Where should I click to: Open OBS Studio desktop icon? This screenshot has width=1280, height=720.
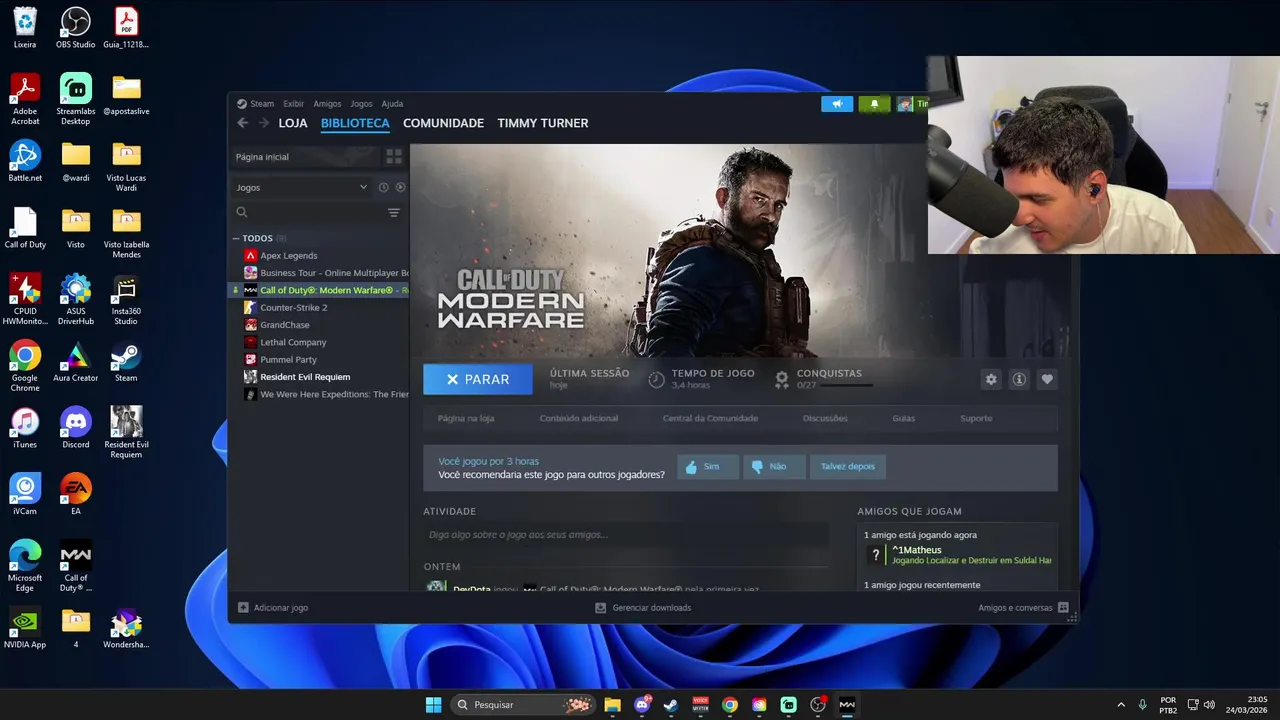click(x=75, y=28)
